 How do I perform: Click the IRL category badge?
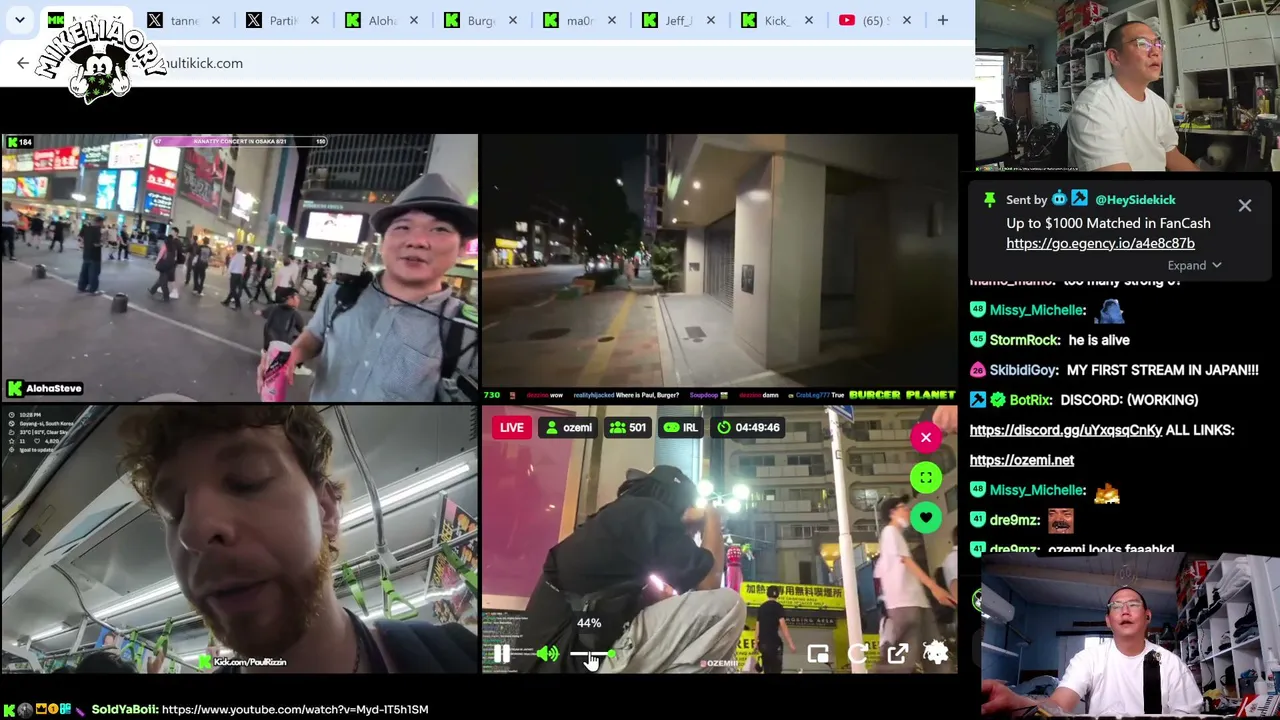tap(681, 428)
